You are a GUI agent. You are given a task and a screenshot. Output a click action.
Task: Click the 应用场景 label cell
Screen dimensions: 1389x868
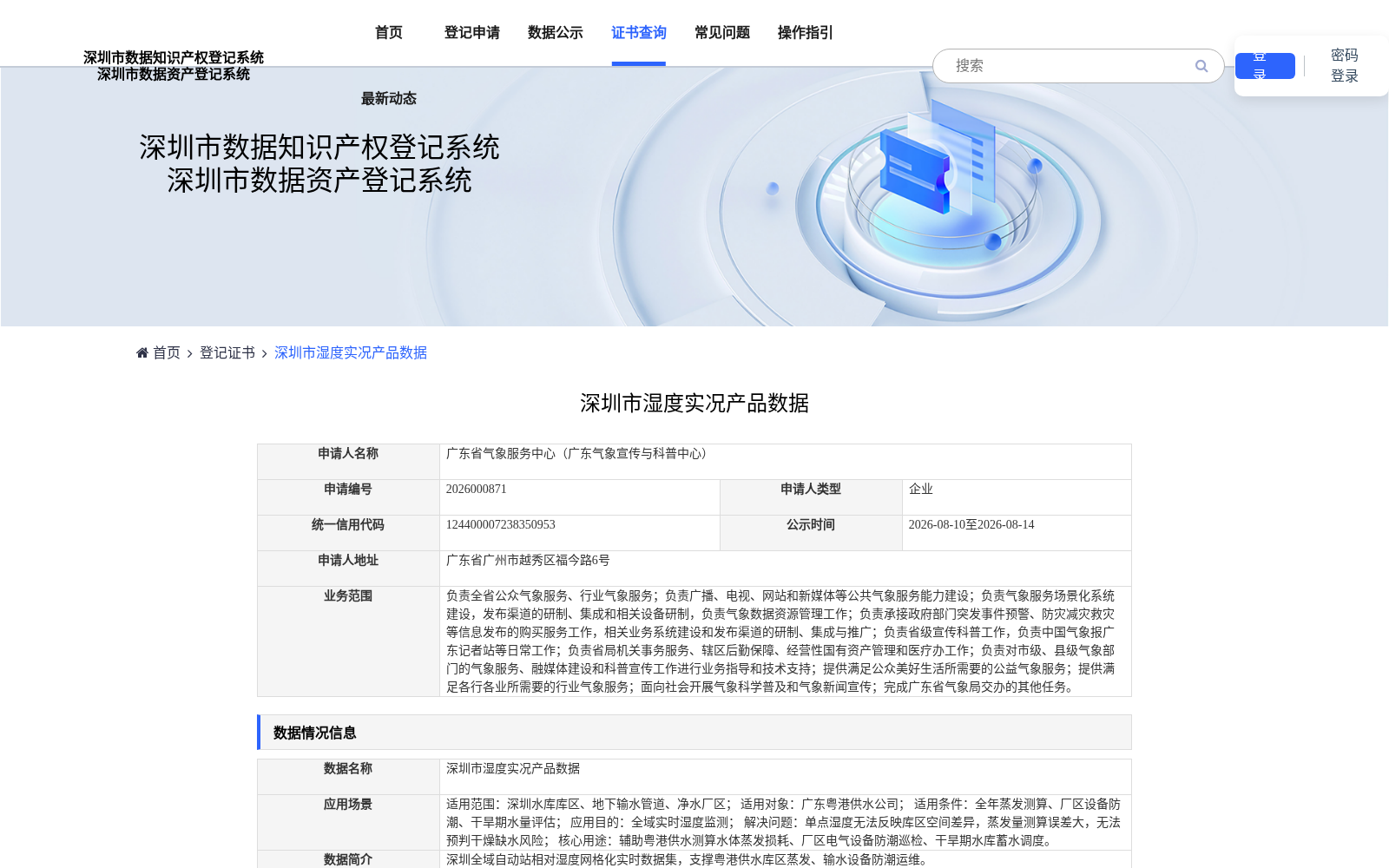click(x=348, y=822)
